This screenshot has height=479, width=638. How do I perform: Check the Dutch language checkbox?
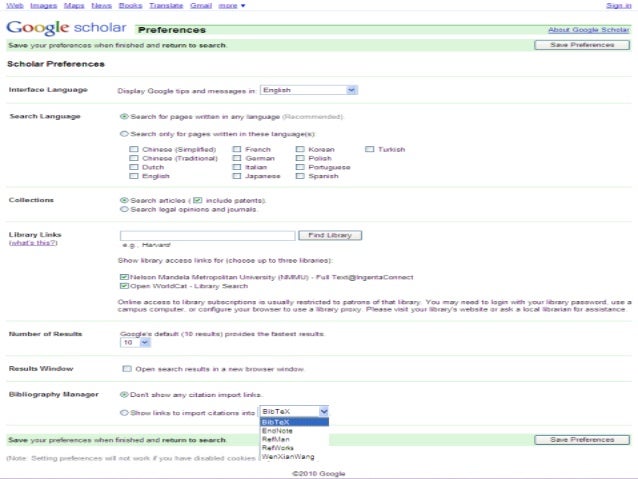click(134, 167)
